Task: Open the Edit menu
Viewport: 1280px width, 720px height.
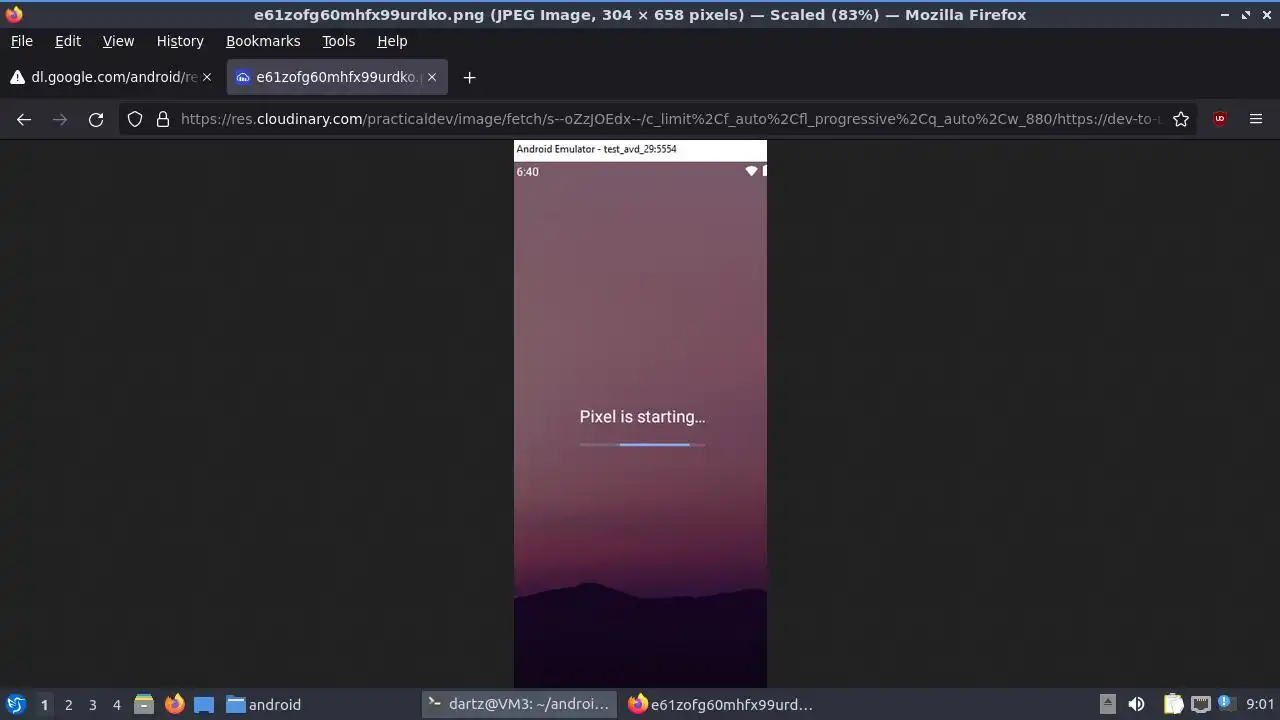Action: click(x=68, y=41)
